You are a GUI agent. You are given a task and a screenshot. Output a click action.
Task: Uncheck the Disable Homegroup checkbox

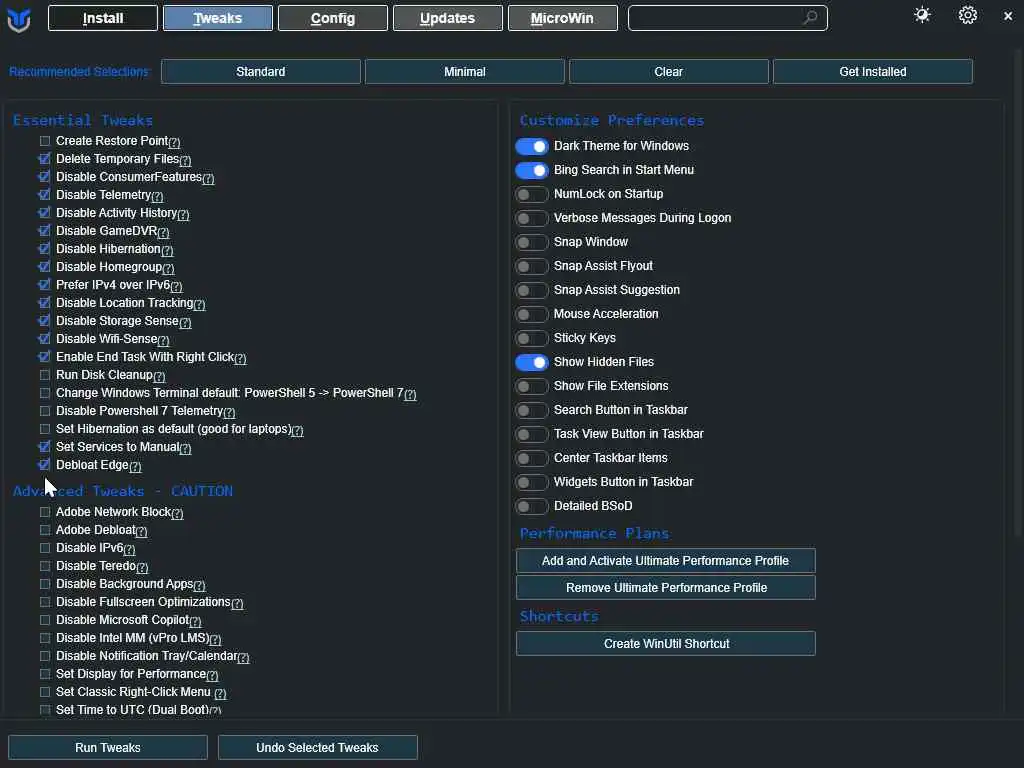click(x=44, y=266)
